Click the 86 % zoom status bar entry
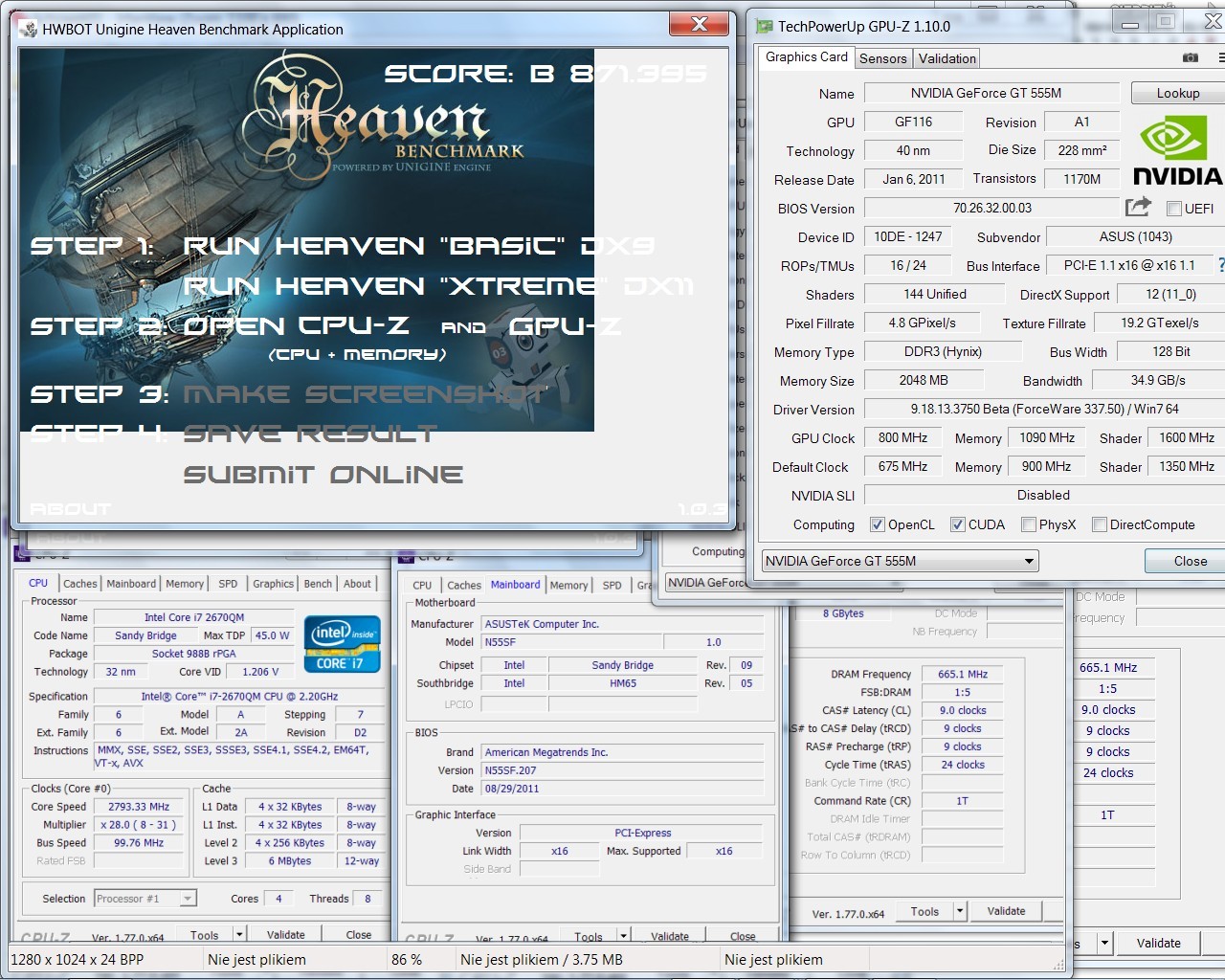The height and width of the screenshot is (980, 1225). click(407, 960)
